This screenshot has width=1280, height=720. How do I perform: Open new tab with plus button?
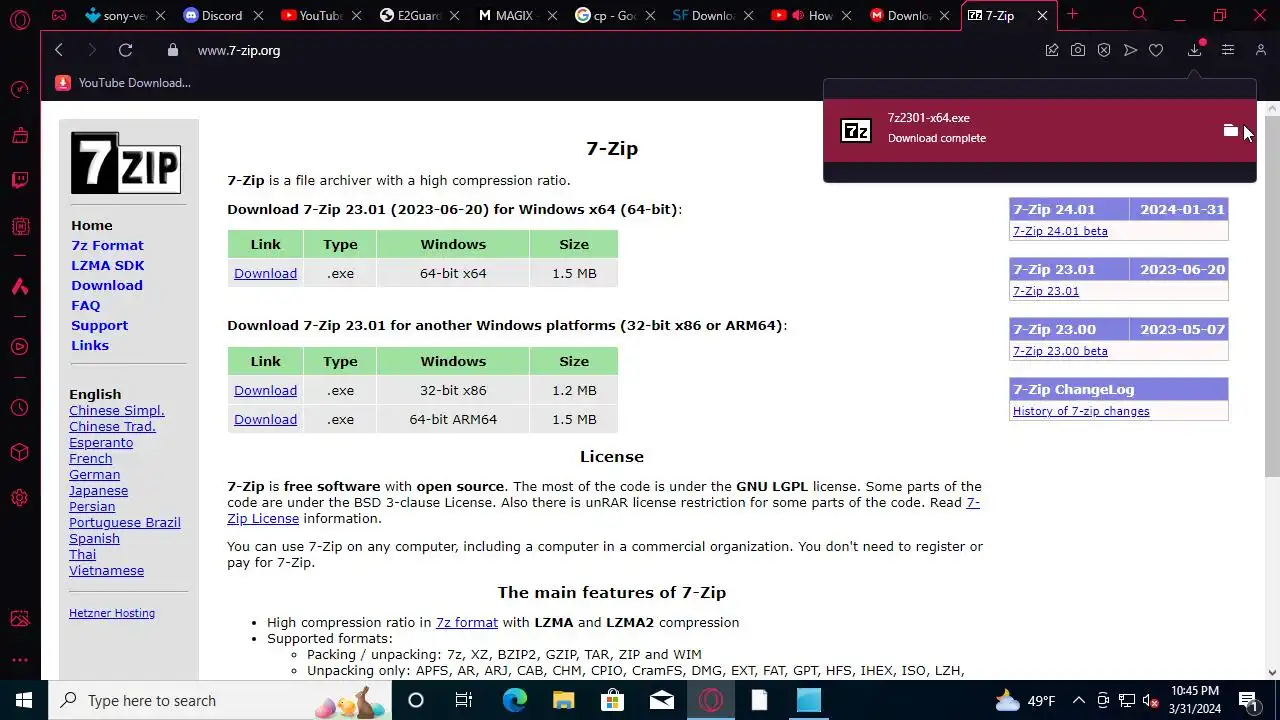point(1072,14)
